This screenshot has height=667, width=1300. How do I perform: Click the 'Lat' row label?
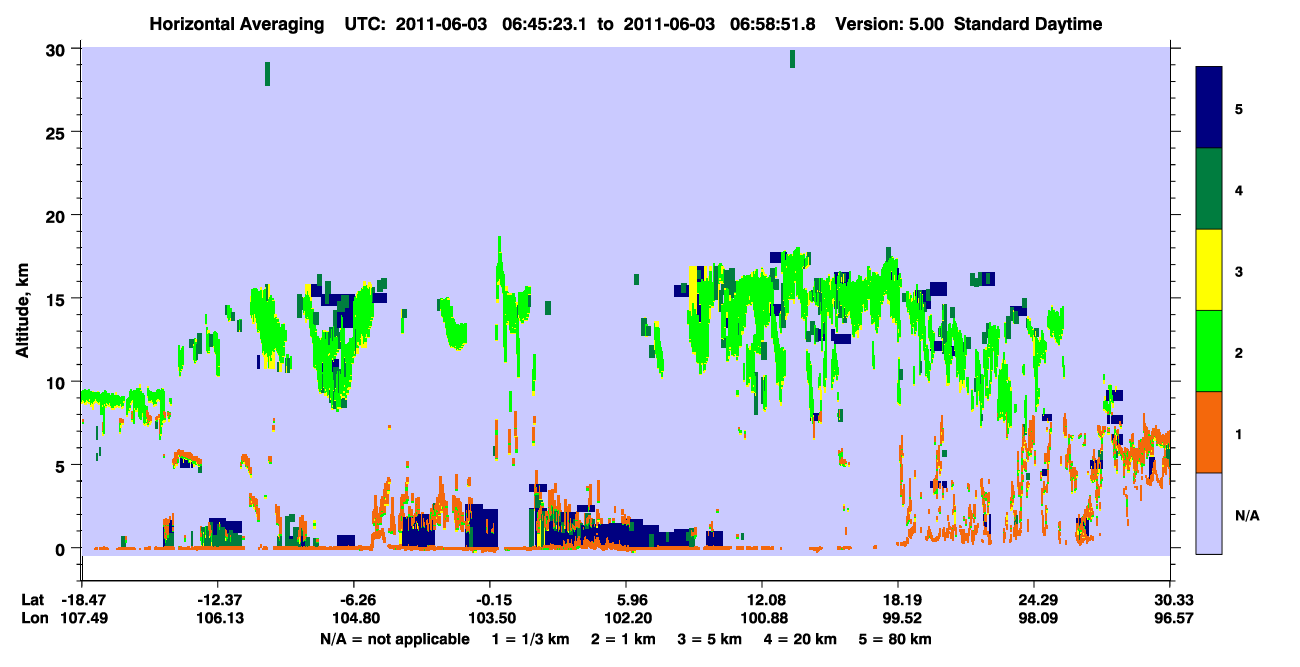coord(33,600)
